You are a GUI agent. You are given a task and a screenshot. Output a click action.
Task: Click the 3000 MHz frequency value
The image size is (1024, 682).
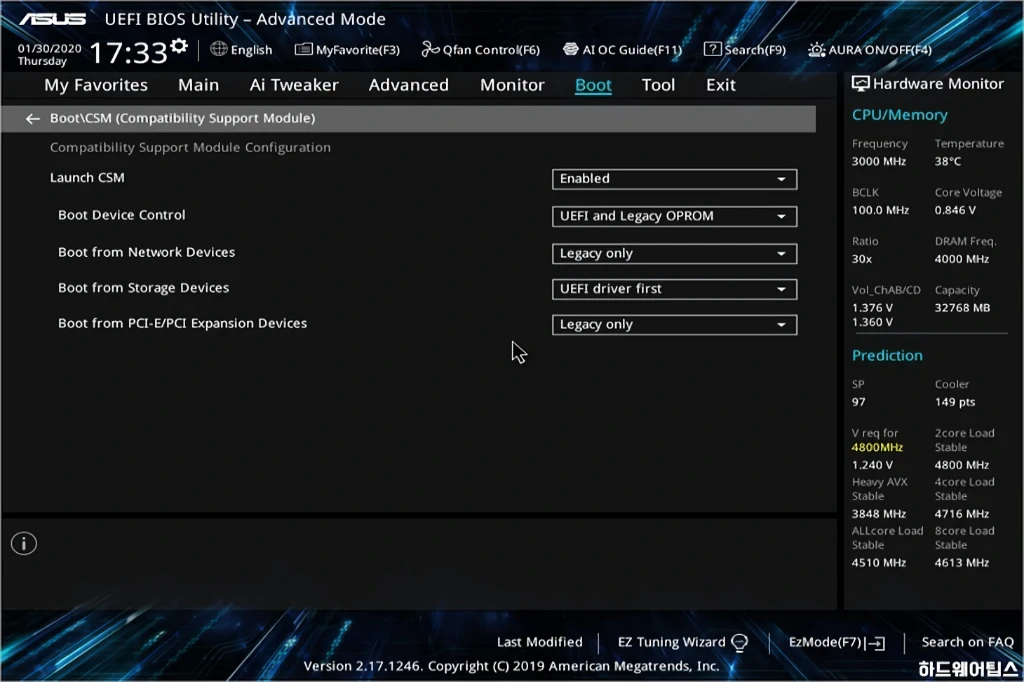pos(878,161)
